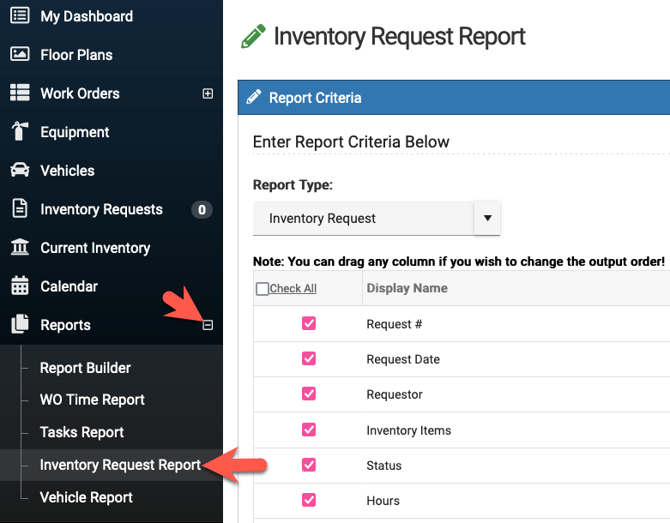Toggle the Check All checkbox
Image resolution: width=670 pixels, height=523 pixels.
tap(263, 289)
